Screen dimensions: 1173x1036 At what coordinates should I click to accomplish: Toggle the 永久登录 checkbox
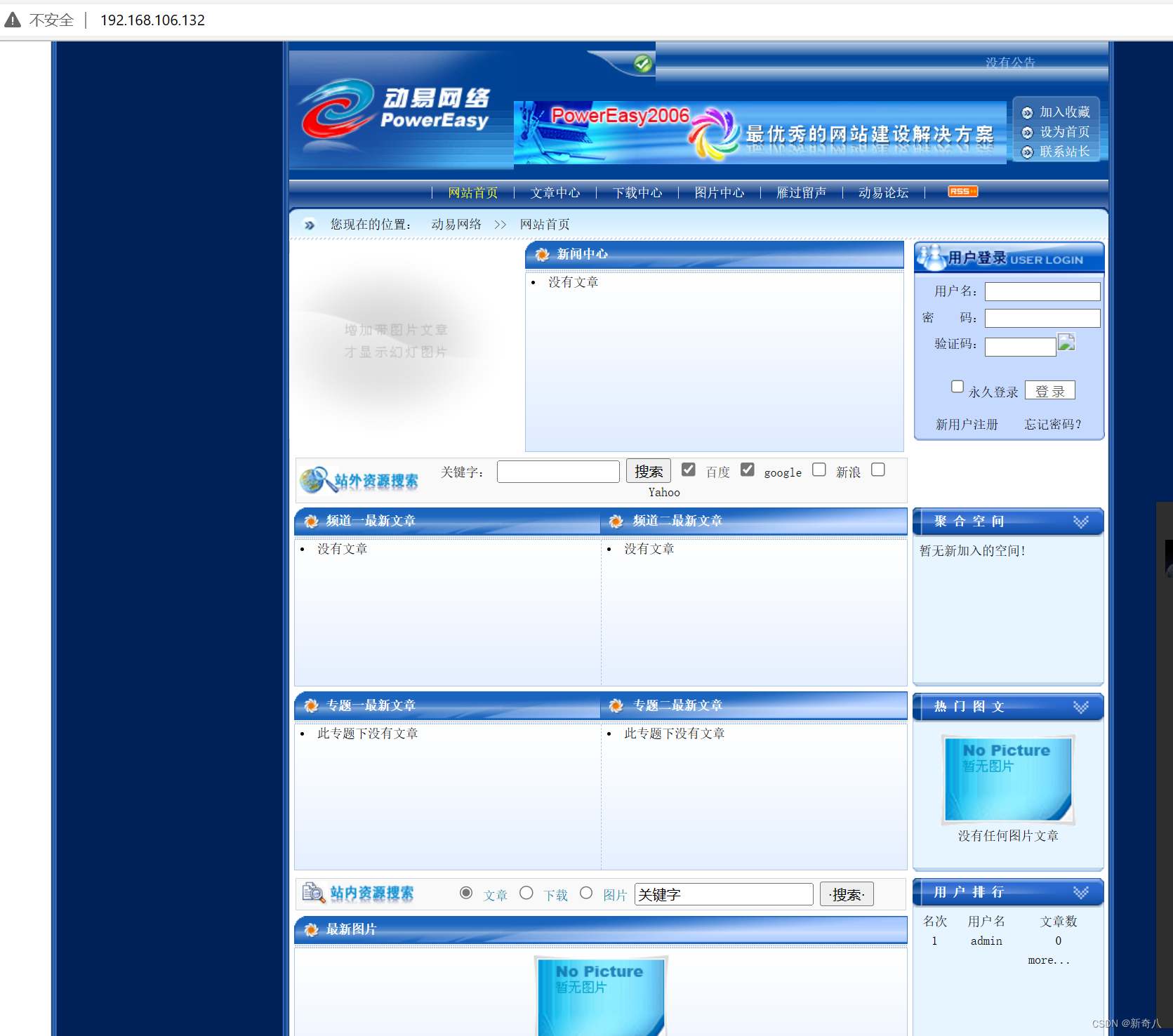[x=957, y=387]
